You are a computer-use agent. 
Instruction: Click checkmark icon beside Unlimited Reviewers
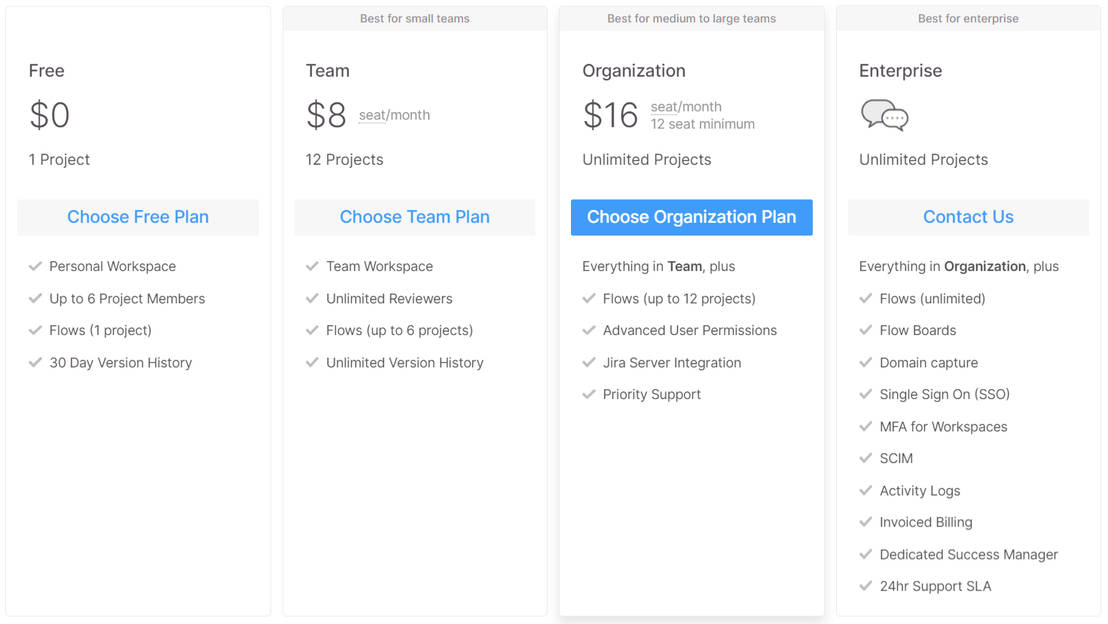click(x=312, y=298)
